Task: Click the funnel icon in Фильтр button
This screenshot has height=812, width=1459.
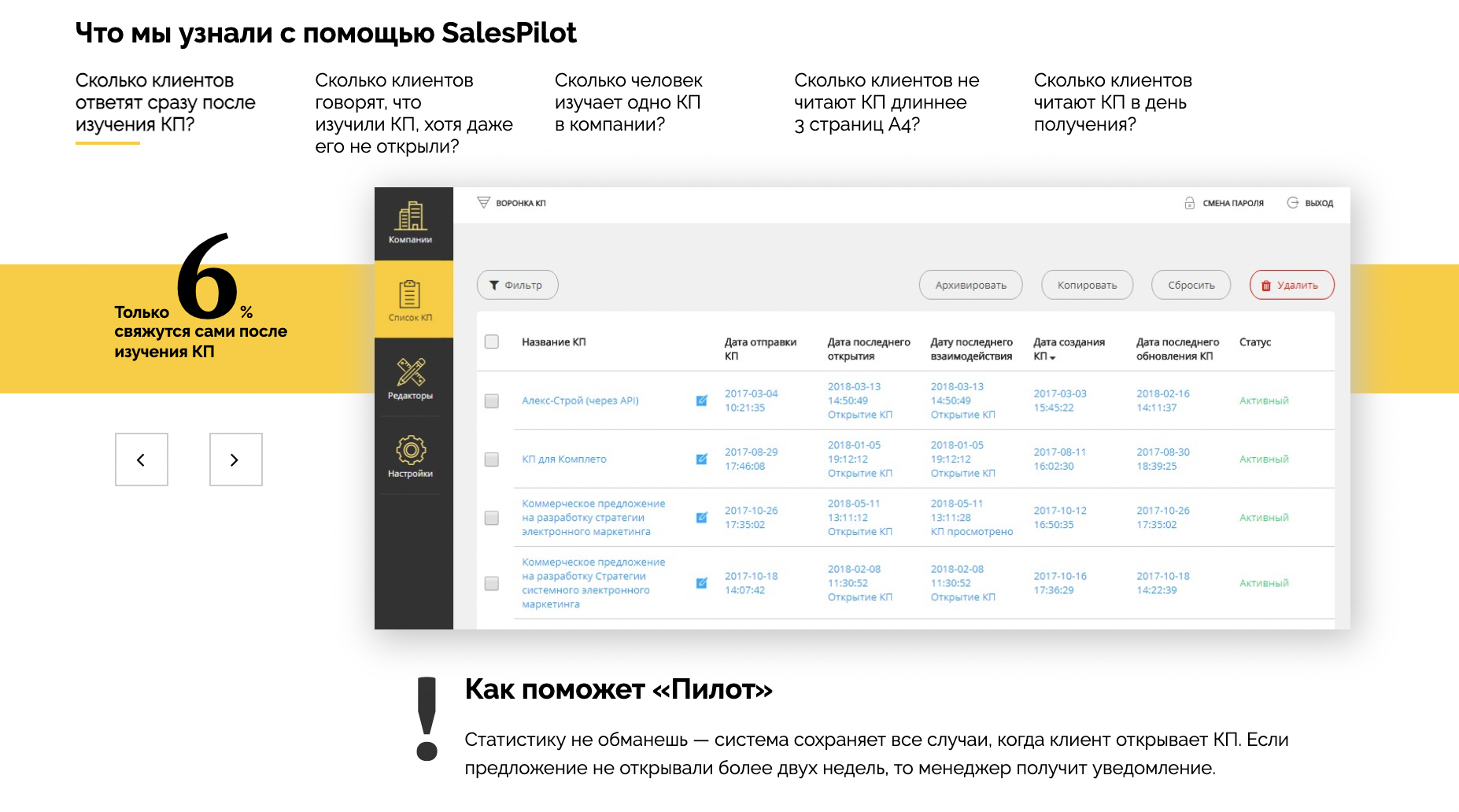Action: 494,286
